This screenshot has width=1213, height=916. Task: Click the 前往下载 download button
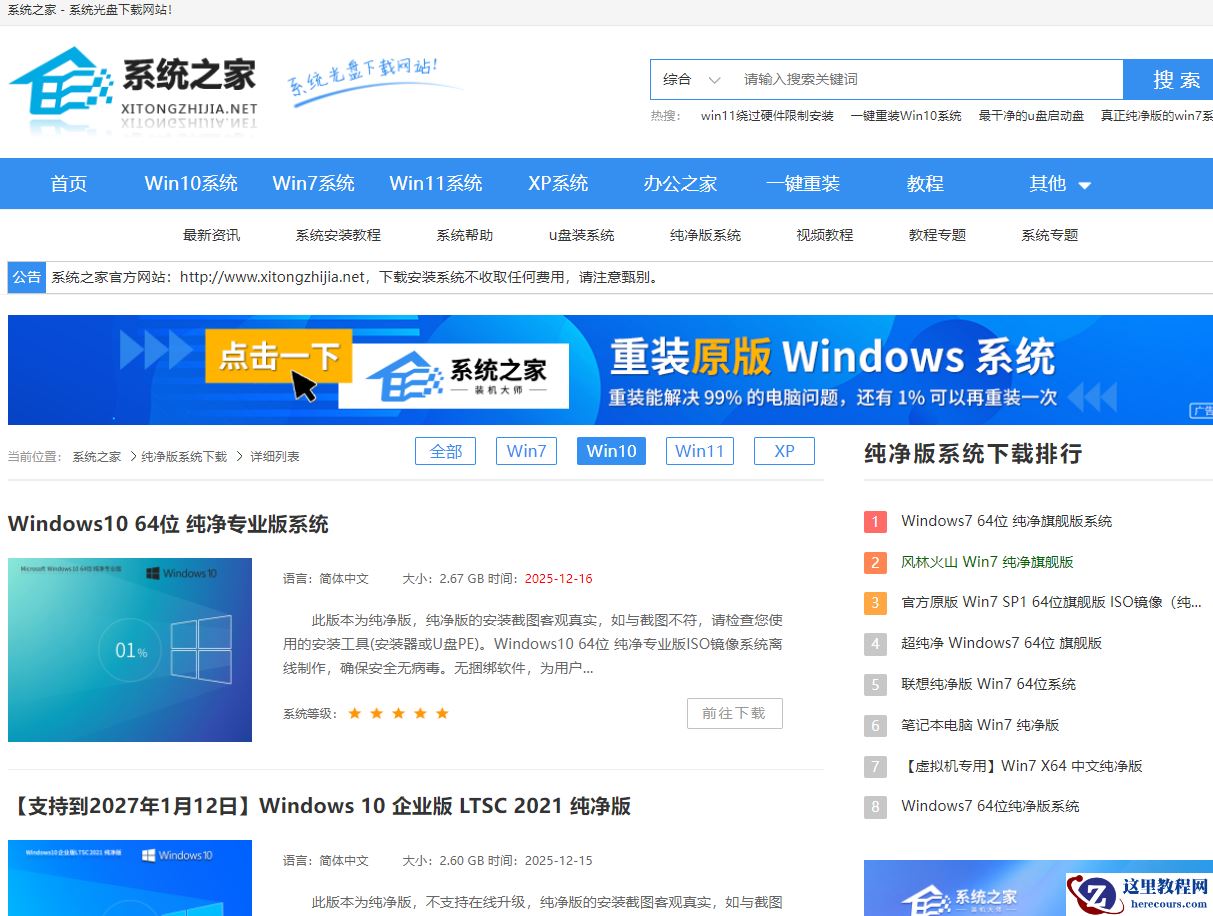(734, 713)
